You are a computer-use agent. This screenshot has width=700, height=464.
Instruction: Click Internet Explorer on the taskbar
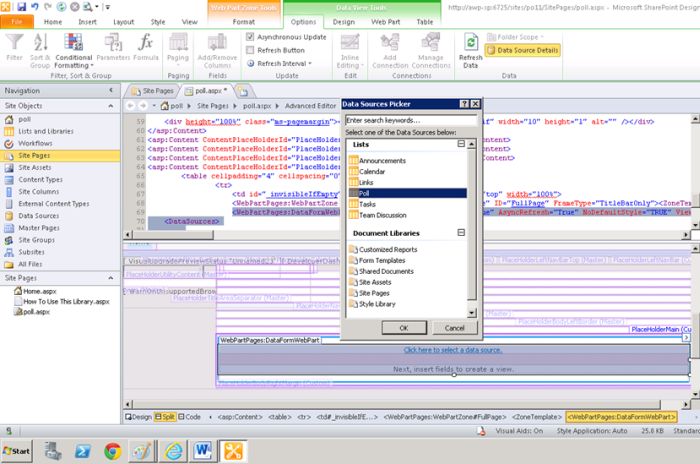[x=173, y=451]
